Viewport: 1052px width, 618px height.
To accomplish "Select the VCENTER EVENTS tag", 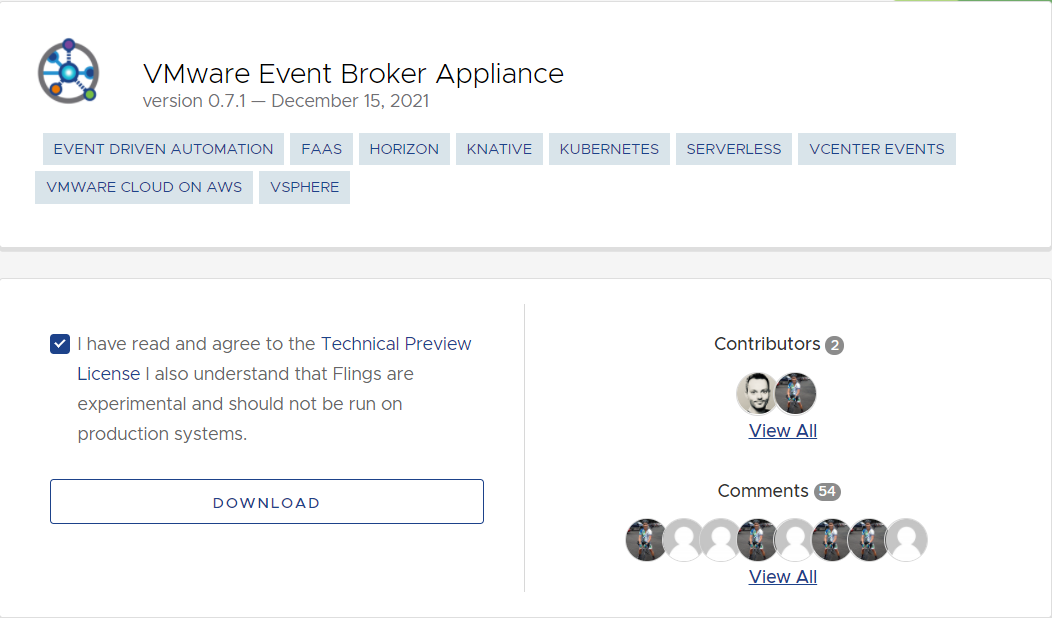I will pyautogui.click(x=877, y=149).
